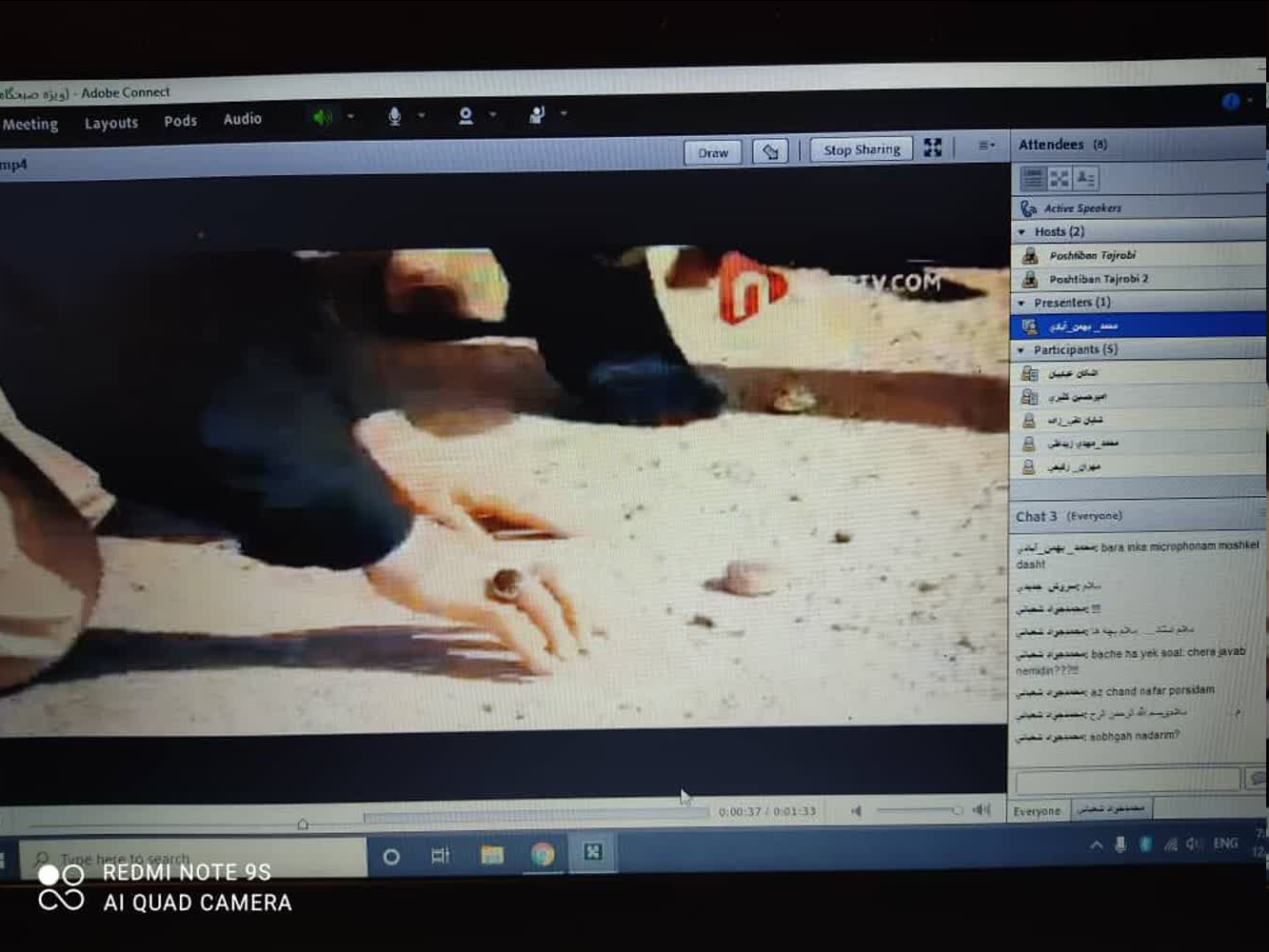Open speaker options dropdown arrow
1269x952 pixels.
(x=350, y=116)
